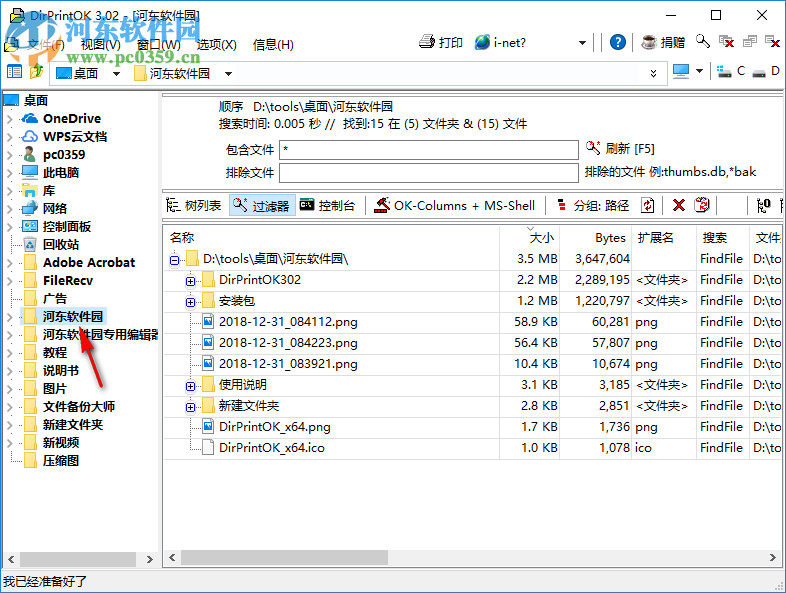The image size is (786, 593).
Task: Click the computer monitor icon in address bar
Action: coord(681,72)
